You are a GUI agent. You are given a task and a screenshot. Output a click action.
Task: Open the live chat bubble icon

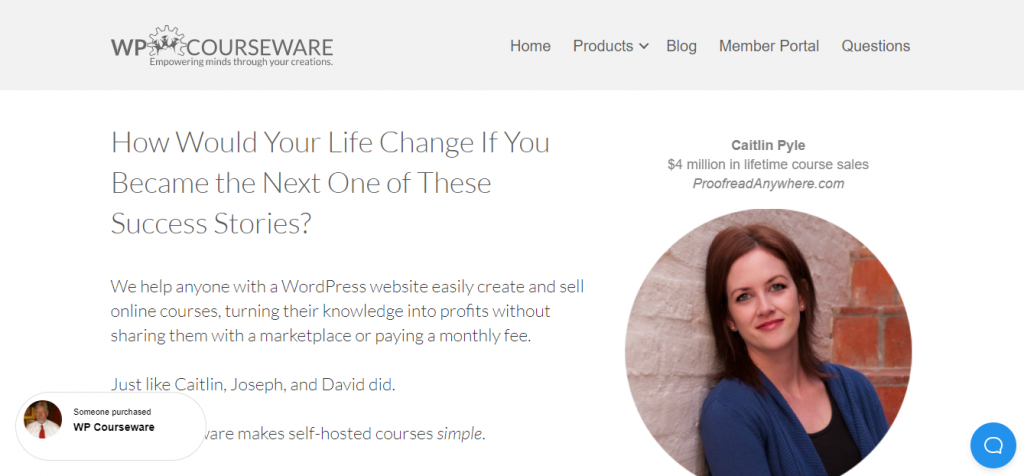[x=993, y=445]
